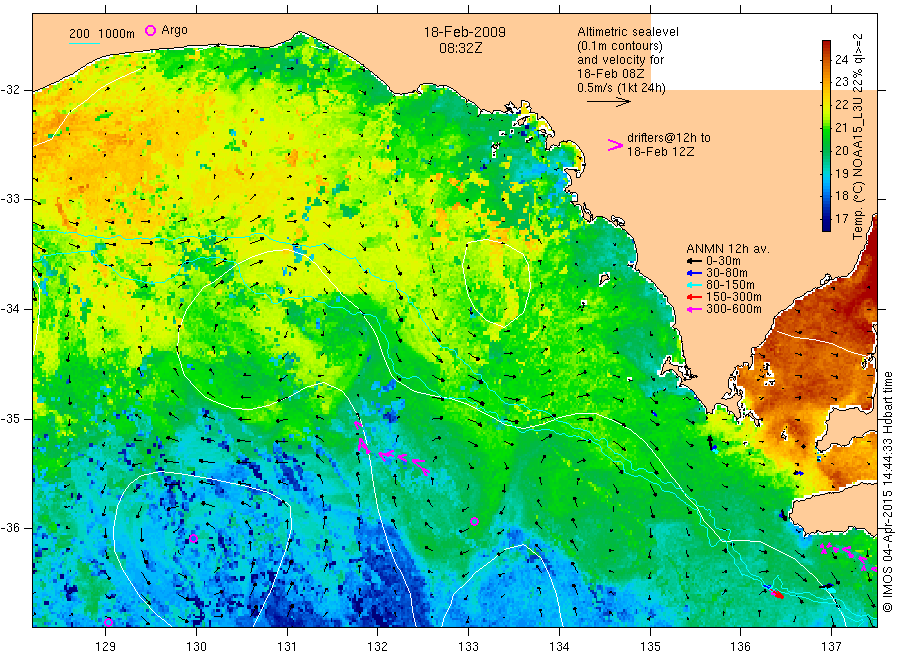900x660 pixels.
Task: Click longitude axis label 134
Action: pyautogui.click(x=559, y=647)
